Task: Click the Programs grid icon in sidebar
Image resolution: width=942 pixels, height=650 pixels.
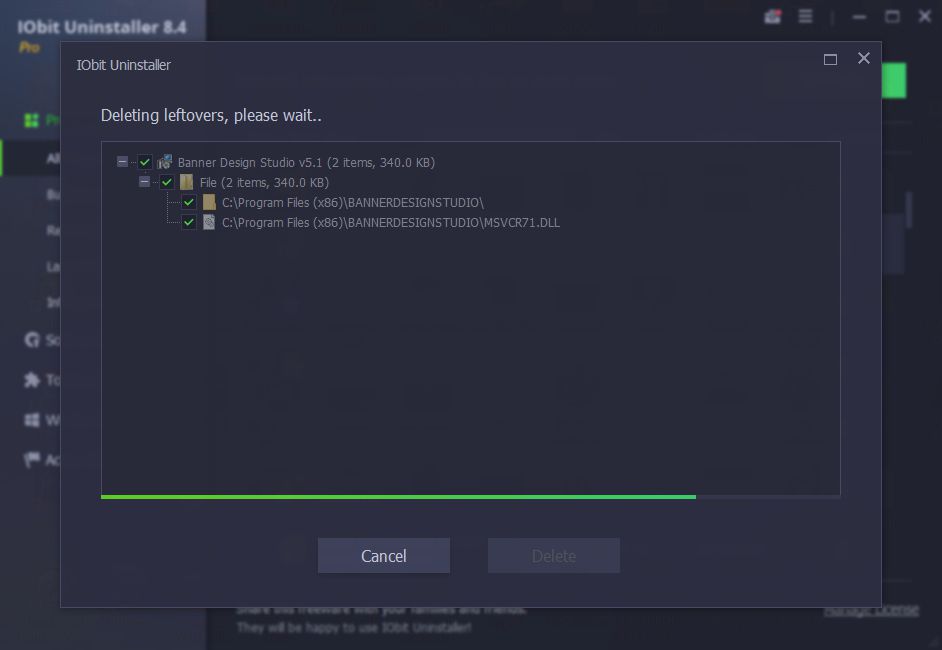Action: (31, 120)
